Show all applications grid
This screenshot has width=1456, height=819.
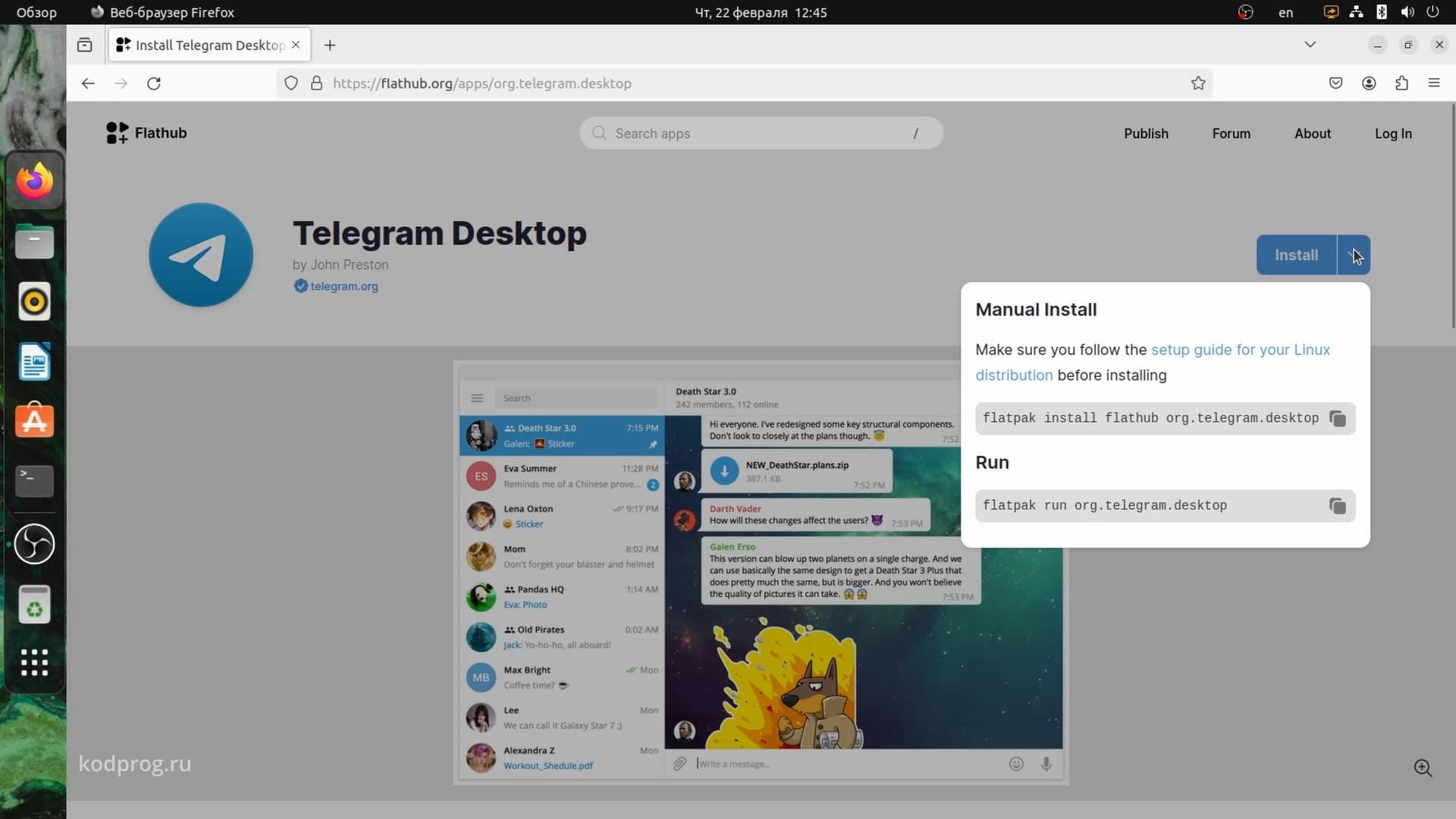(35, 663)
